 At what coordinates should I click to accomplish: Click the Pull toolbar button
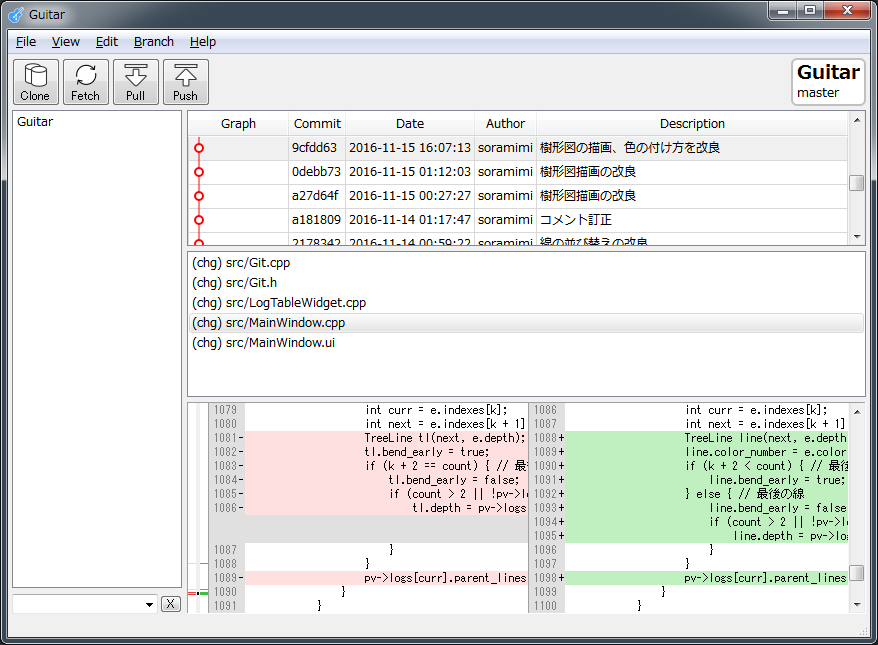point(136,82)
